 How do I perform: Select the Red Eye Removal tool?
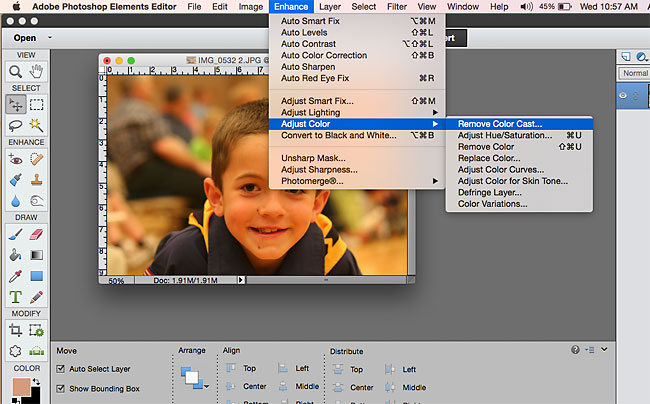point(16,159)
